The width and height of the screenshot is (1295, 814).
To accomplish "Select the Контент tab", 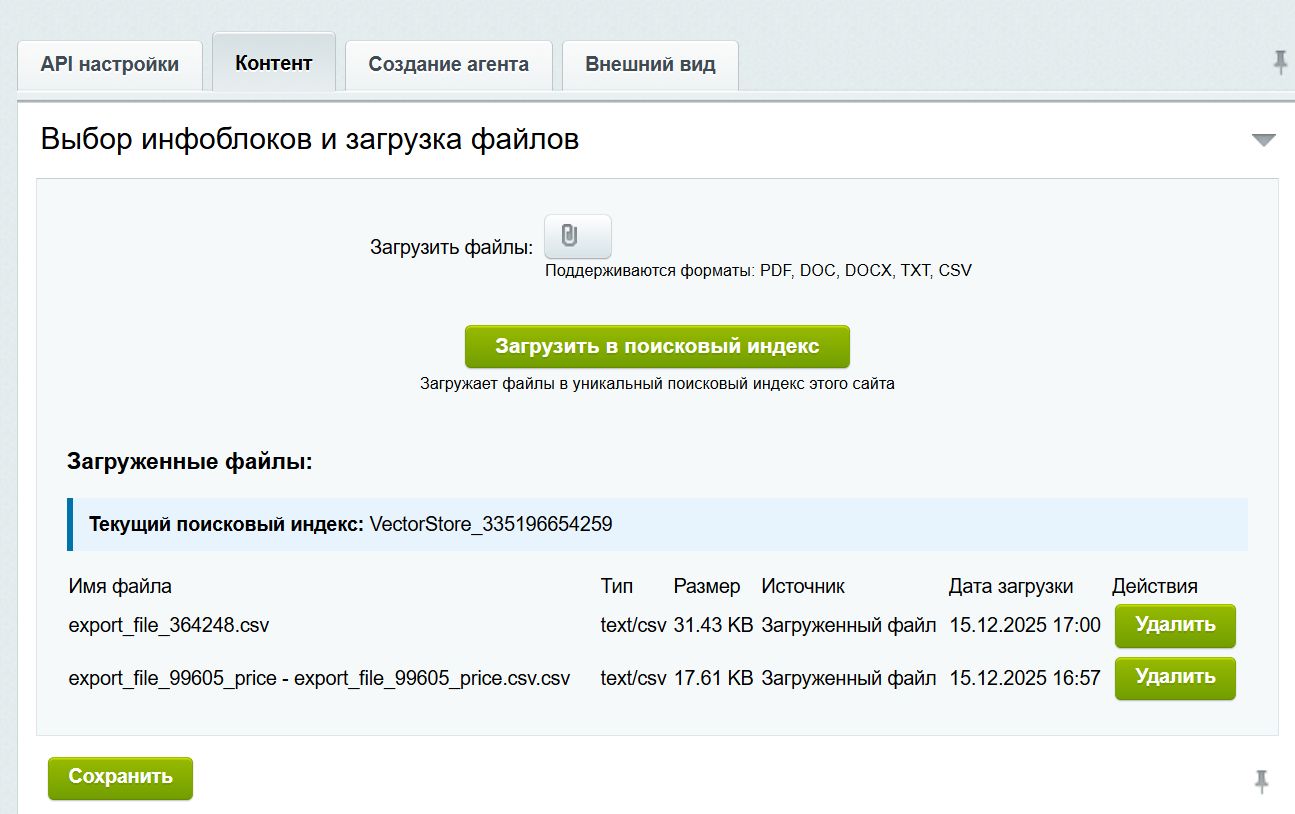I will (273, 61).
